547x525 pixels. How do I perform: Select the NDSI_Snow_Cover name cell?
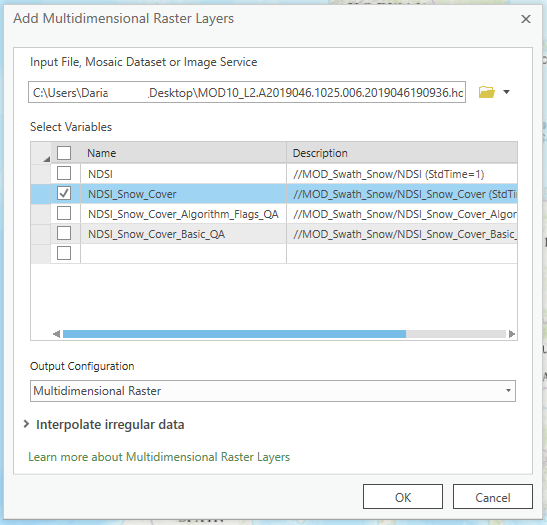click(183, 194)
